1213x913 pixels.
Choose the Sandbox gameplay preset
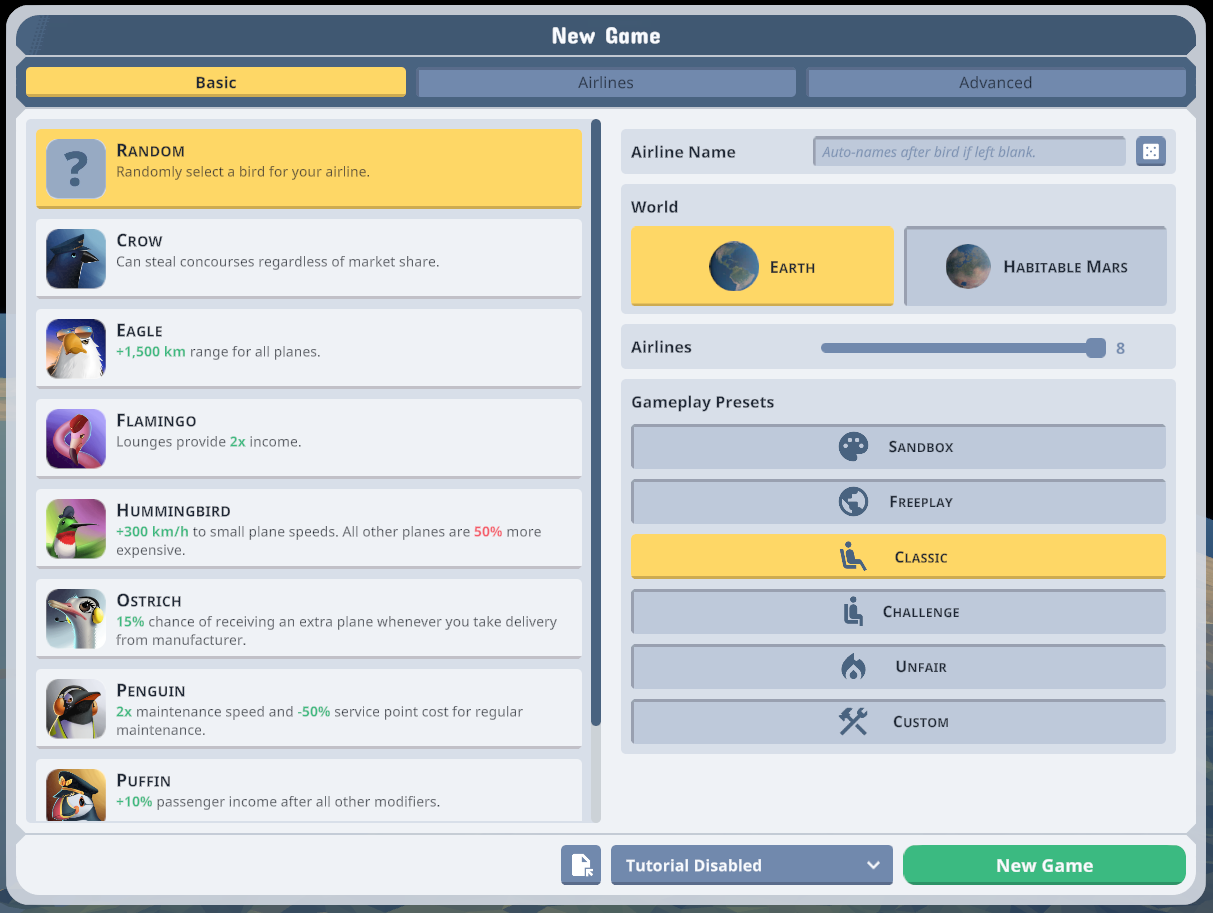[898, 447]
